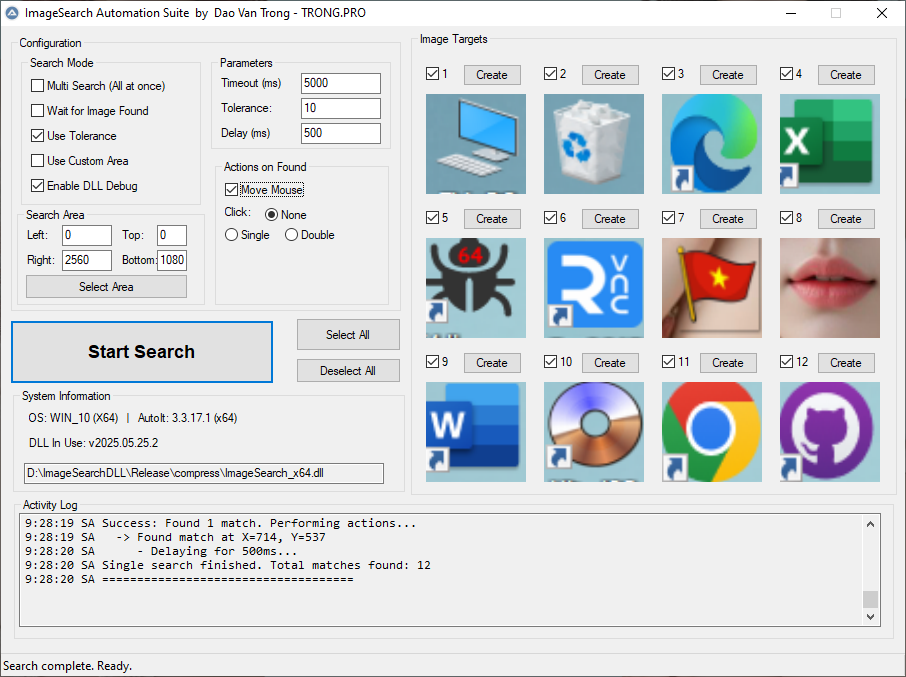906x677 pixels.
Task: Click the Activity Log scroll up arrow
Action: tap(871, 524)
